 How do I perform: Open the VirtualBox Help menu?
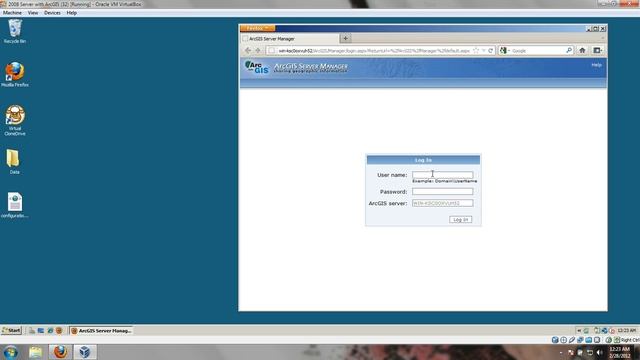coord(71,13)
